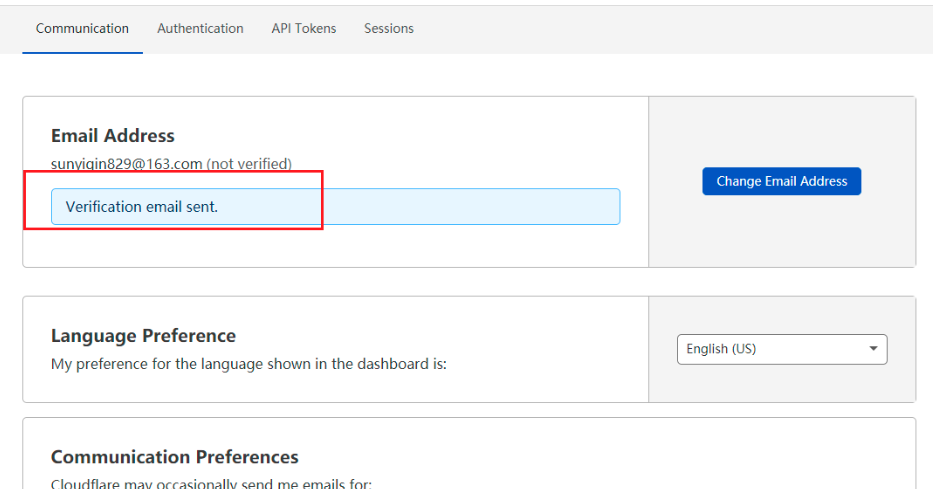933x489 pixels.
Task: Click the Change Email Address button
Action: tap(781, 181)
